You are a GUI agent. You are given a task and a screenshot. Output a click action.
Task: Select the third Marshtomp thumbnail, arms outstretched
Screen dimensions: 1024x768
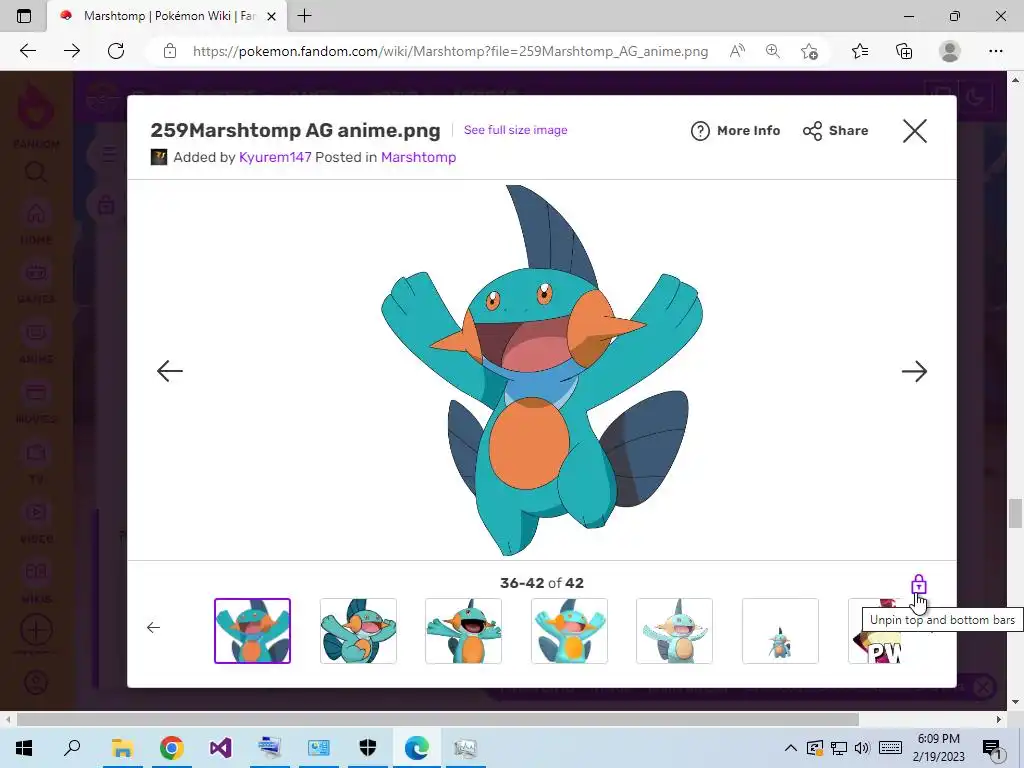point(464,631)
